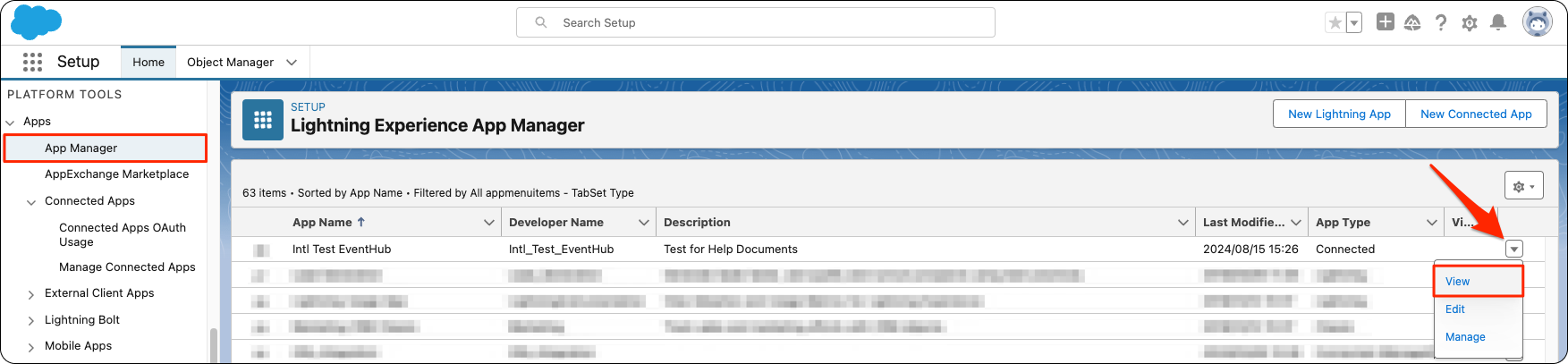This screenshot has height=364, width=1568.
Task: Switch to the Home tab
Action: click(x=148, y=62)
